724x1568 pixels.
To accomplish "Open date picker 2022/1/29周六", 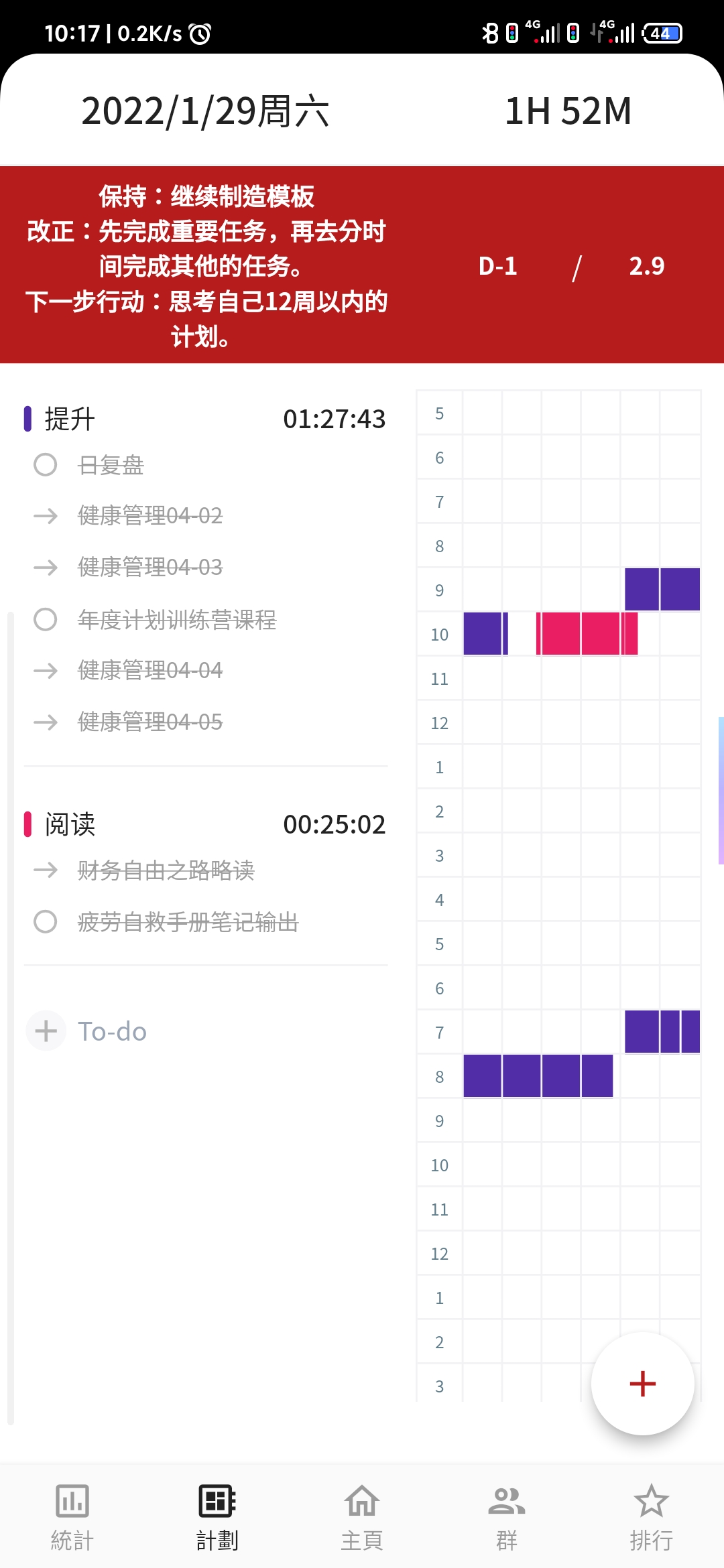I will (x=205, y=111).
